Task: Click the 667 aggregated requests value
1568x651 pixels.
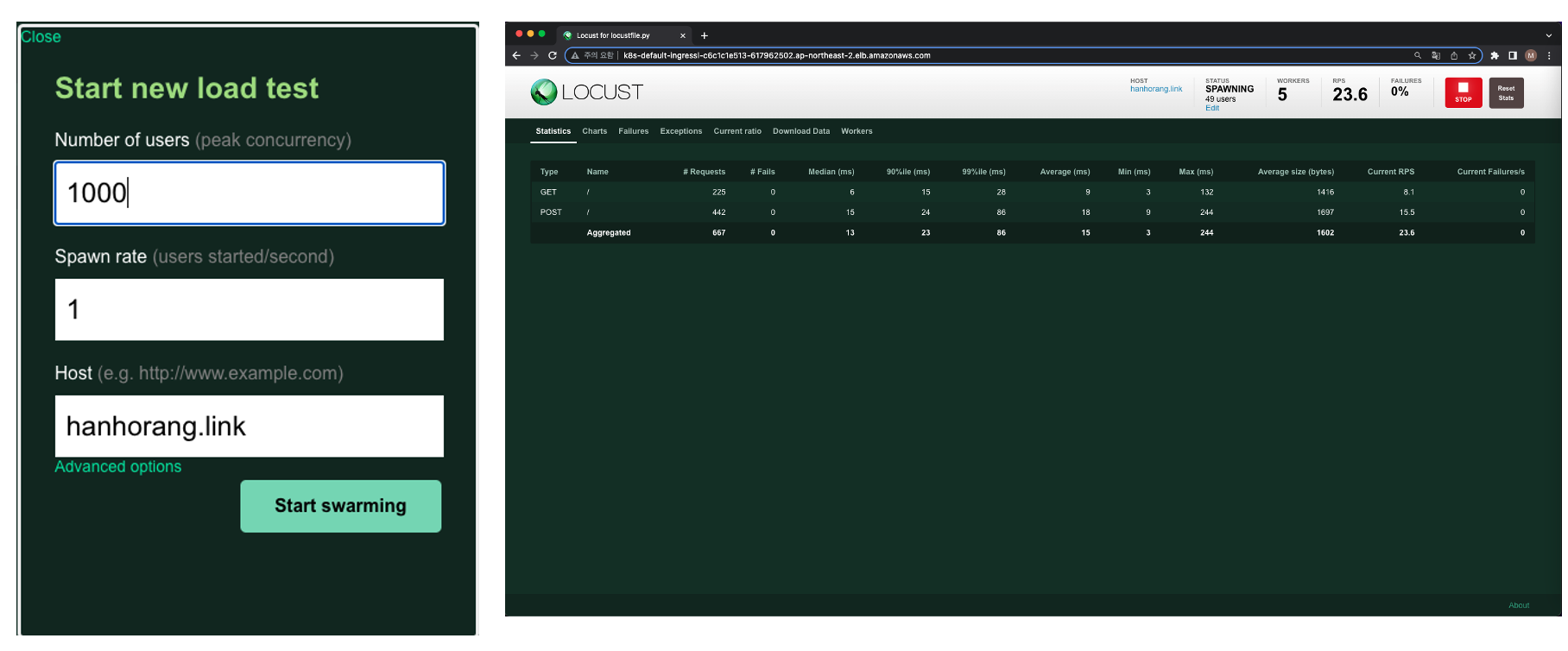Action: coord(718,233)
